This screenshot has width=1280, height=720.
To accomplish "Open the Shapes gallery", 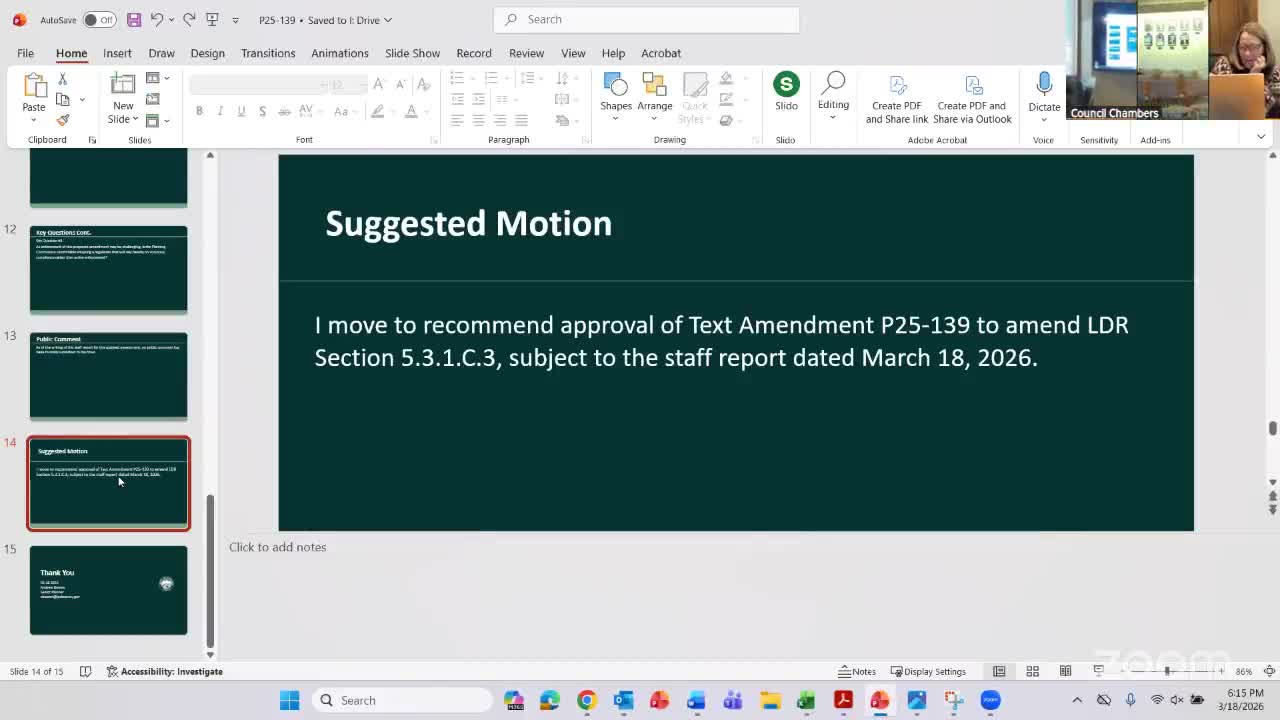I will pos(616,92).
